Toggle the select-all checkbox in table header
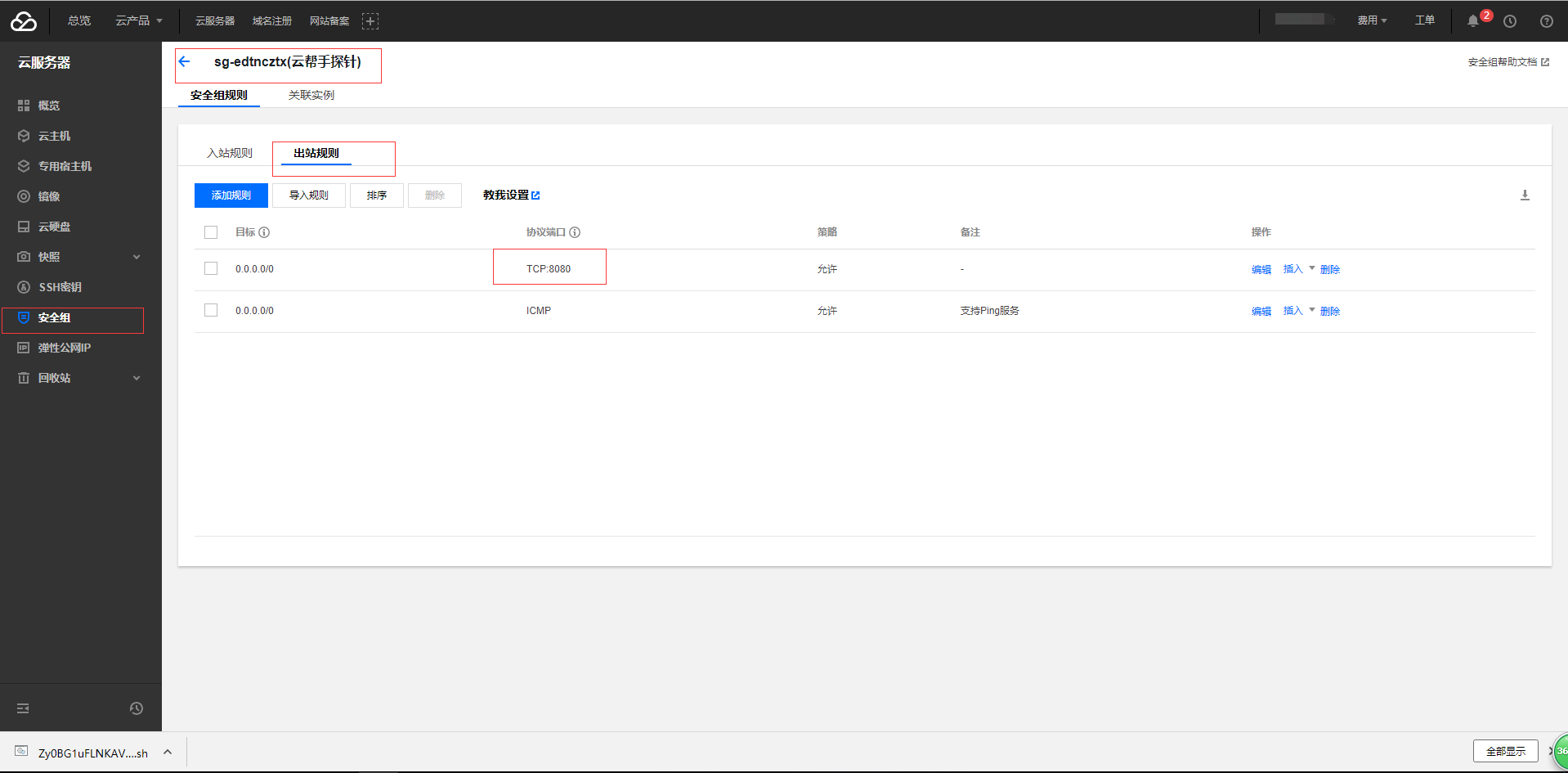This screenshot has width=1568, height=773. 211,232
